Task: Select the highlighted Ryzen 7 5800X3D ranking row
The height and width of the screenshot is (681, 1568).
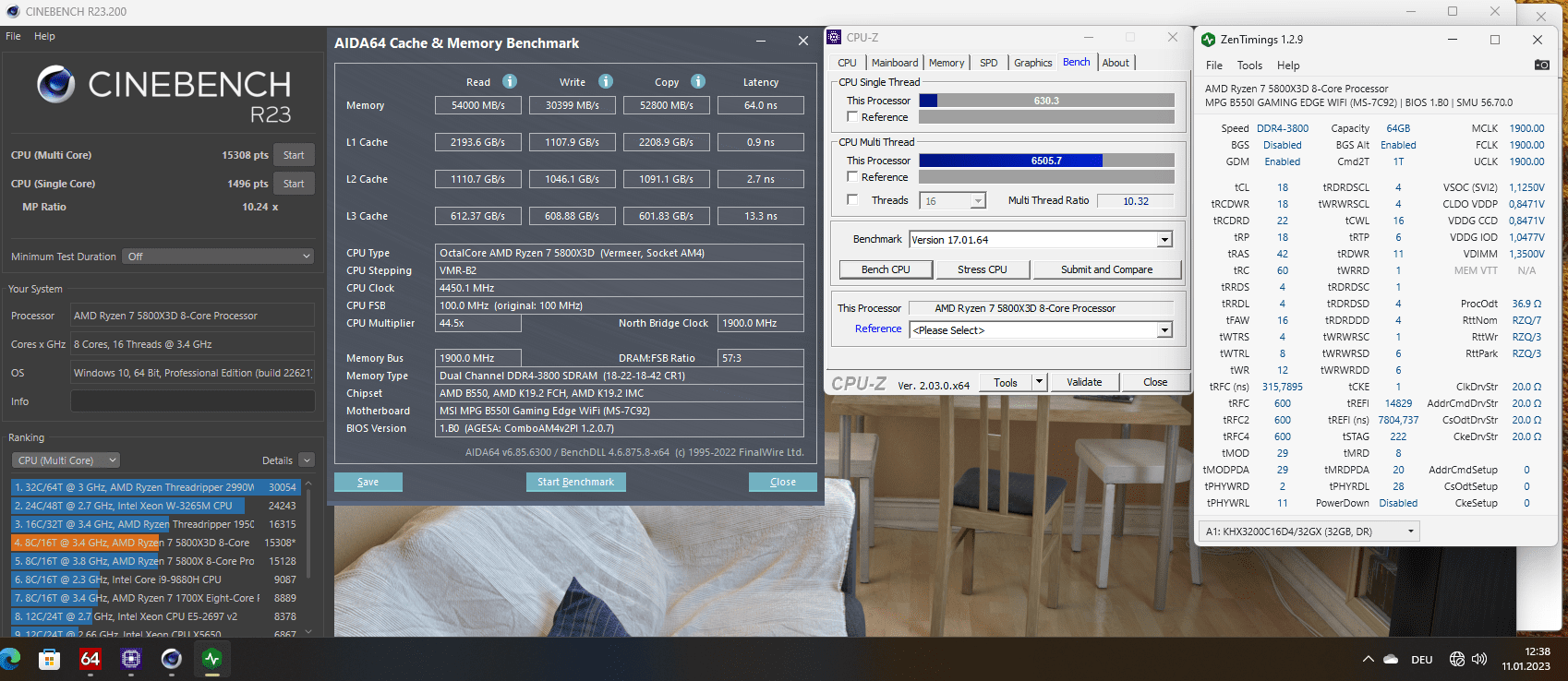Action: click(x=155, y=543)
